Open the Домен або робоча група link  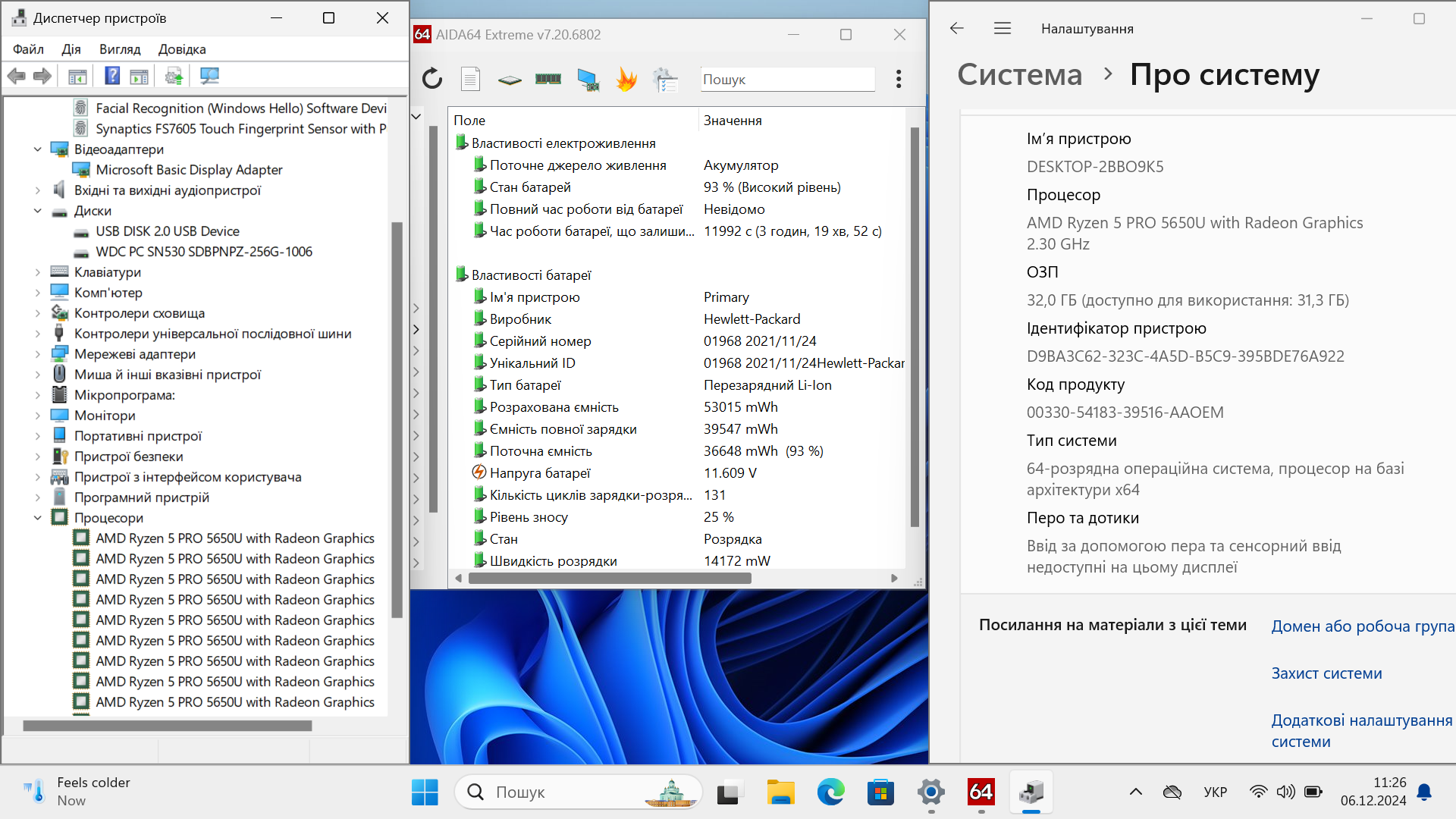pyautogui.click(x=1363, y=626)
